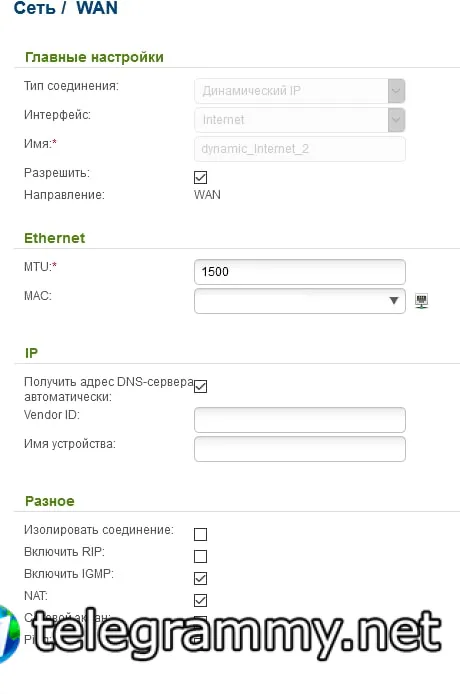Click the WAN breadcrumb heading
Screen dimensions: 460x694
pyautogui.click(x=97, y=8)
